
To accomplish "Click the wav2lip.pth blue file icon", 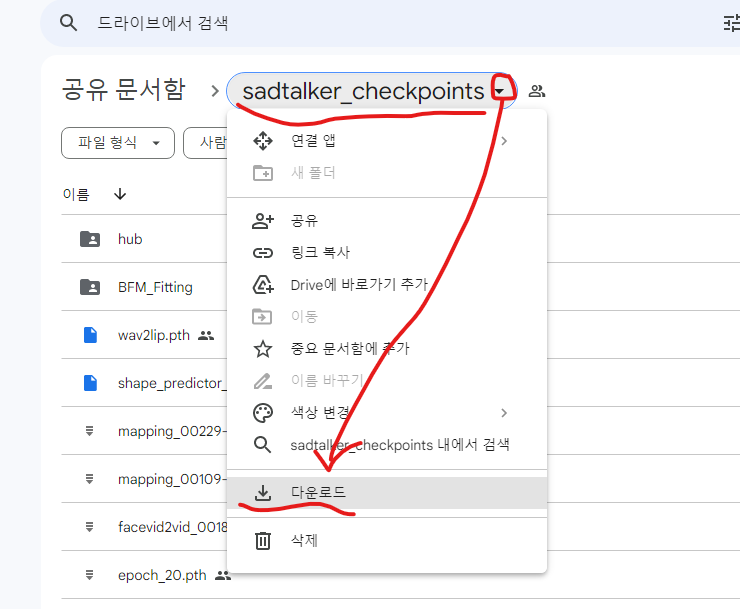I will click(x=90, y=335).
